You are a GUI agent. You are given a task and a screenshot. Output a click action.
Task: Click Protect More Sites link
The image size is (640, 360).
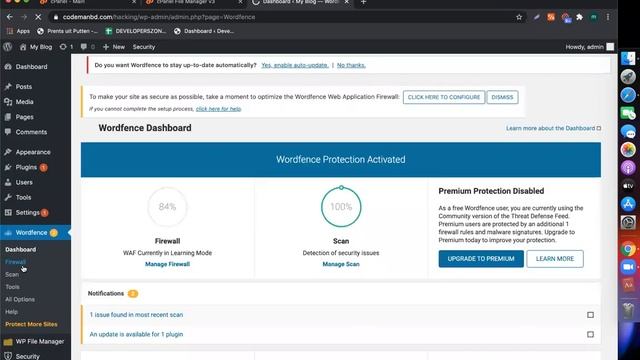[x=31, y=324]
